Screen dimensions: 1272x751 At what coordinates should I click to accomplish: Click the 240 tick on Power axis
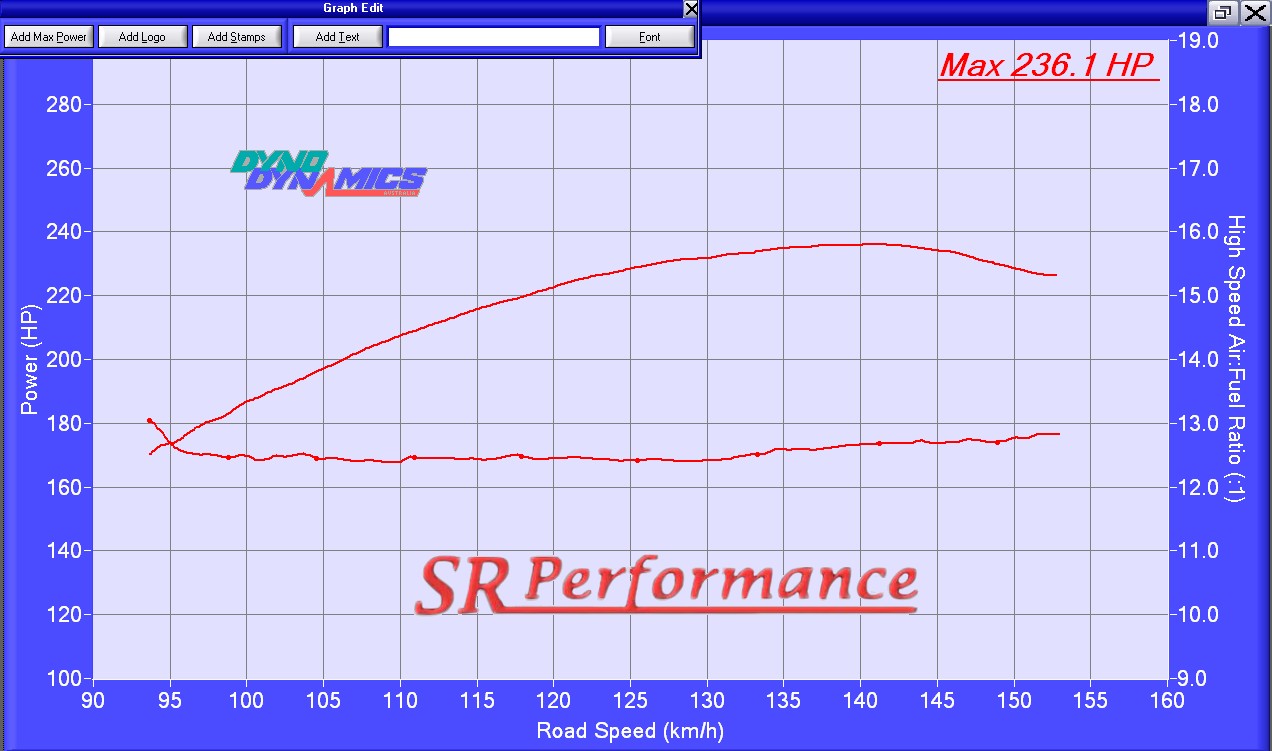(x=64, y=232)
